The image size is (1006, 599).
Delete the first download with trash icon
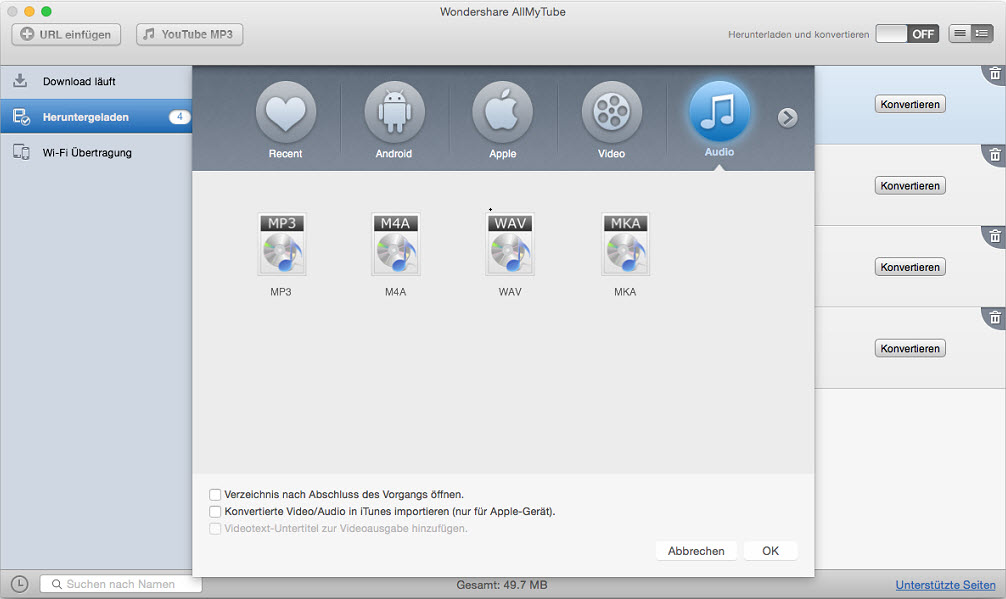(x=995, y=73)
